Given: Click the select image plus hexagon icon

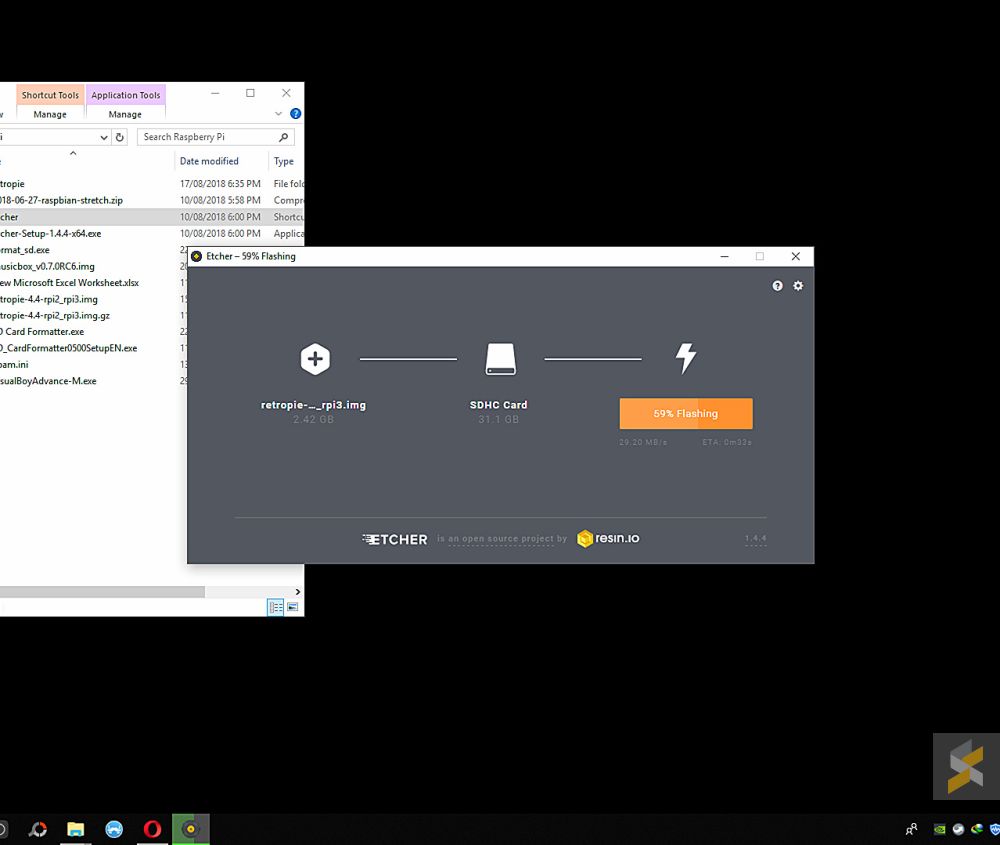Looking at the screenshot, I should [315, 359].
